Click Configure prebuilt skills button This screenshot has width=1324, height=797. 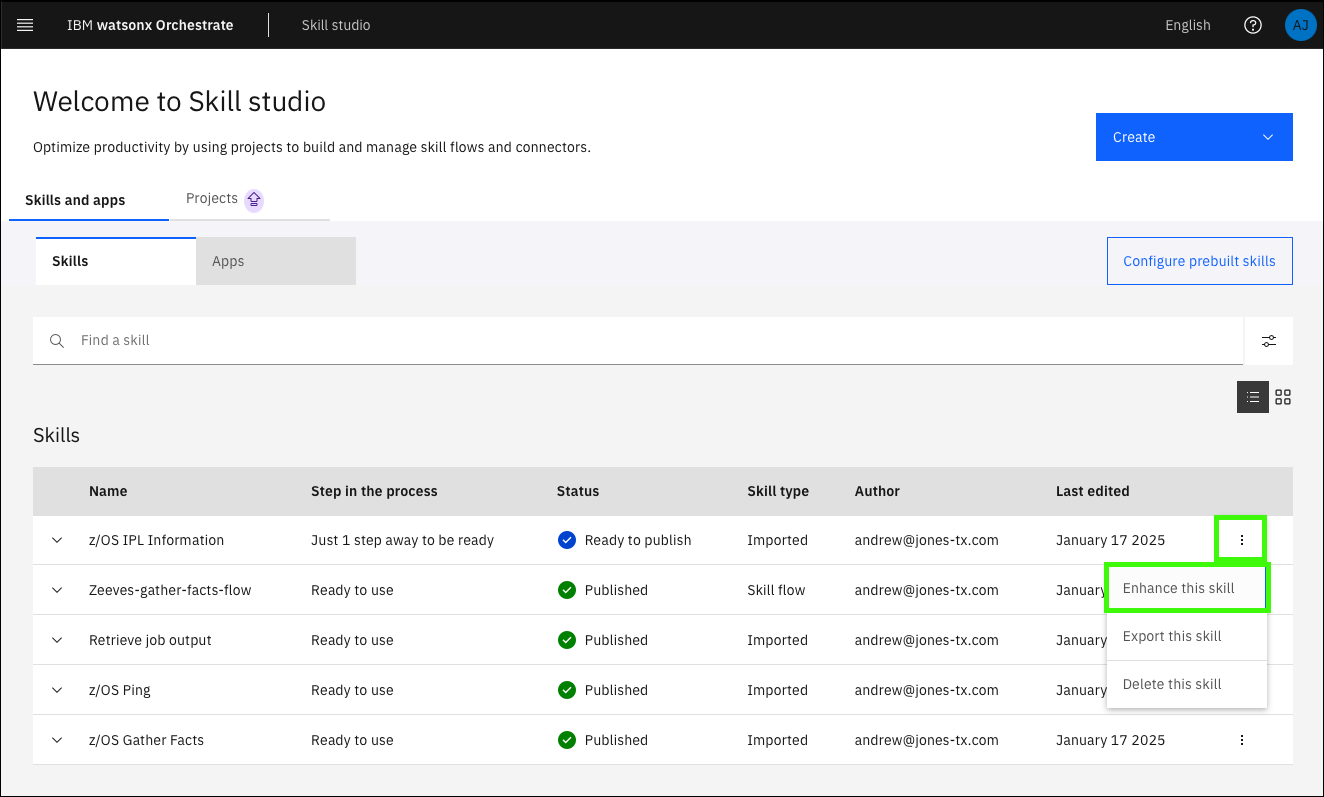(x=1198, y=261)
